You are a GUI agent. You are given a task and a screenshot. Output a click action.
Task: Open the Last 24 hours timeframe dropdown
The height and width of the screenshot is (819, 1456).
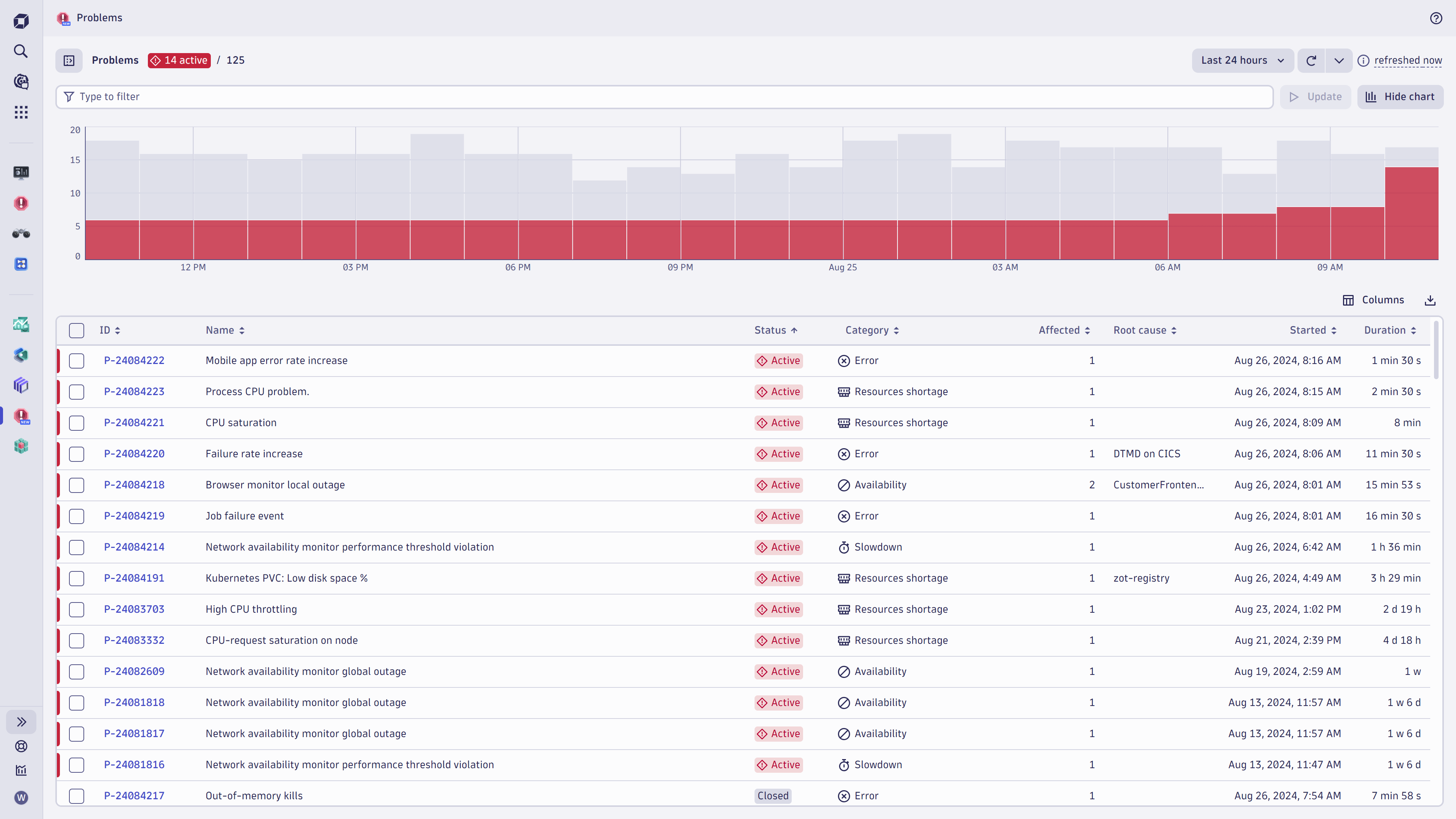click(1242, 61)
